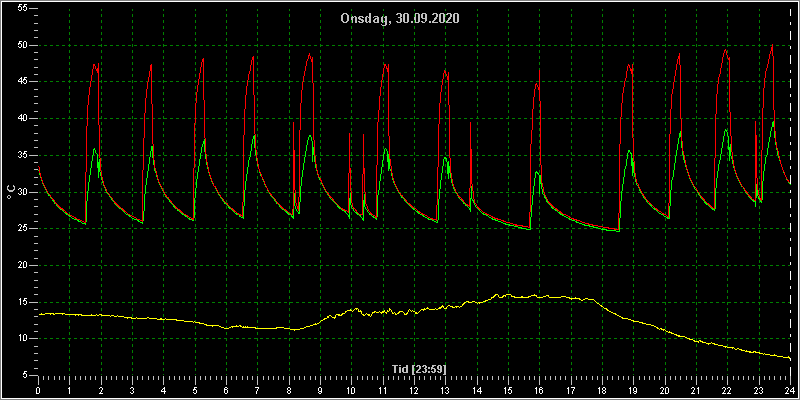The image size is (800, 400).
Task: Select hour 0 on the time axis
Action: pyautogui.click(x=38, y=390)
